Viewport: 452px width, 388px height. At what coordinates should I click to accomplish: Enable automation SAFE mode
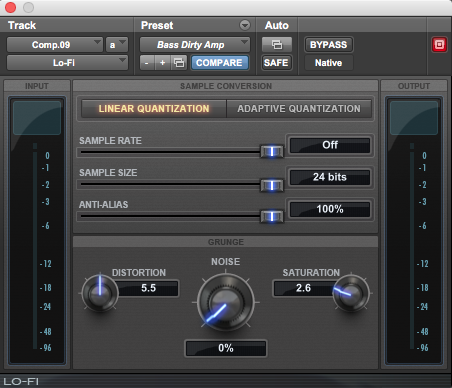(276, 63)
